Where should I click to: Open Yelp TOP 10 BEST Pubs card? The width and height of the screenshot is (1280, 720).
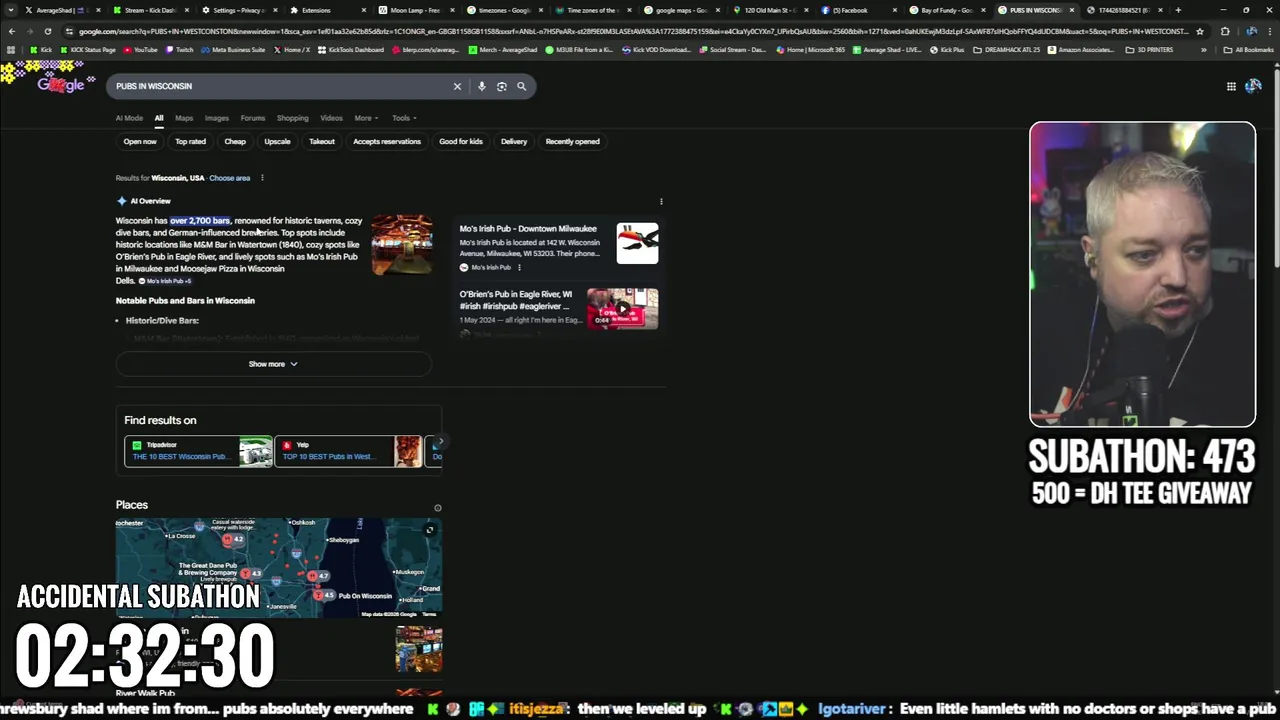coord(348,451)
